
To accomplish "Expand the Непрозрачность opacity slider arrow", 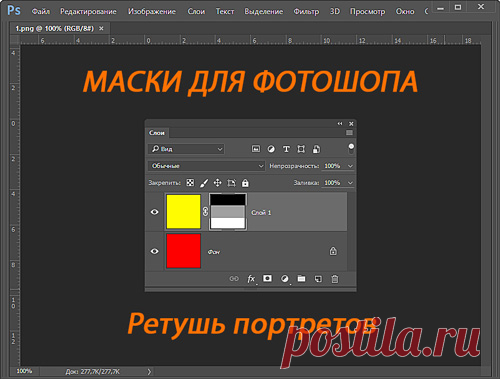I will point(350,166).
